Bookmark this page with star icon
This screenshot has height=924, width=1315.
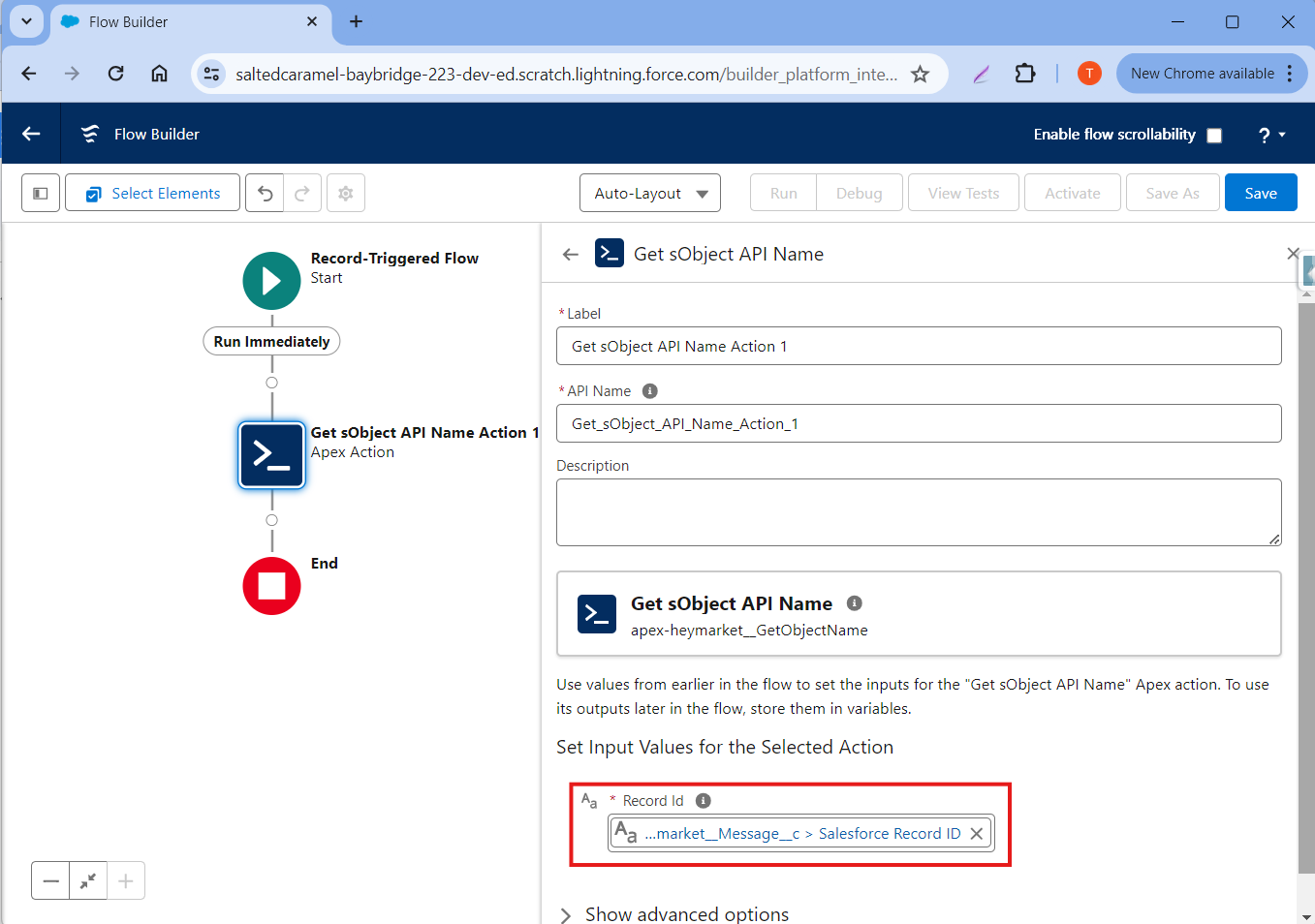(x=921, y=74)
